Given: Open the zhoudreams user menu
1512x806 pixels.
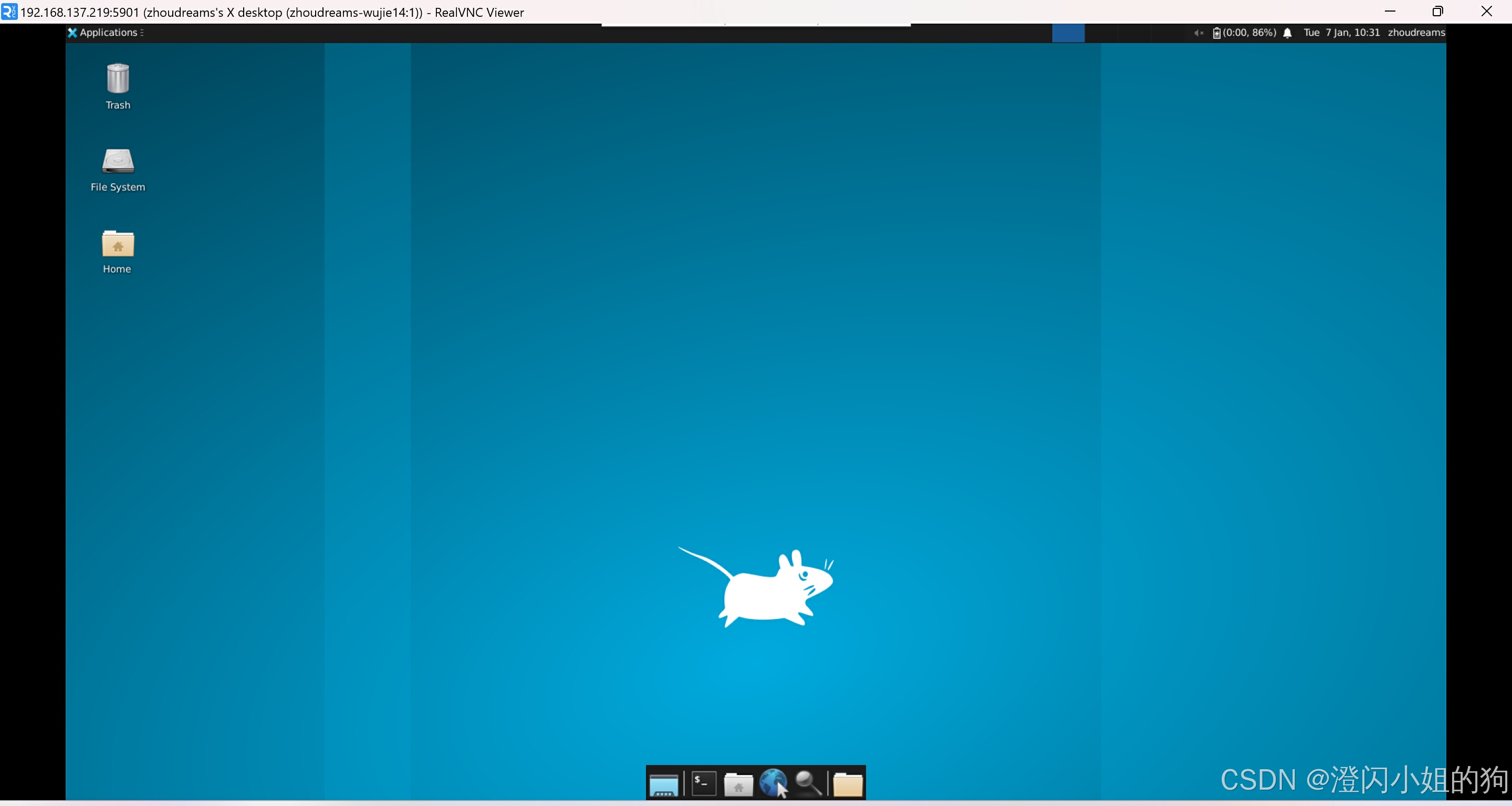Looking at the screenshot, I should coord(1416,33).
